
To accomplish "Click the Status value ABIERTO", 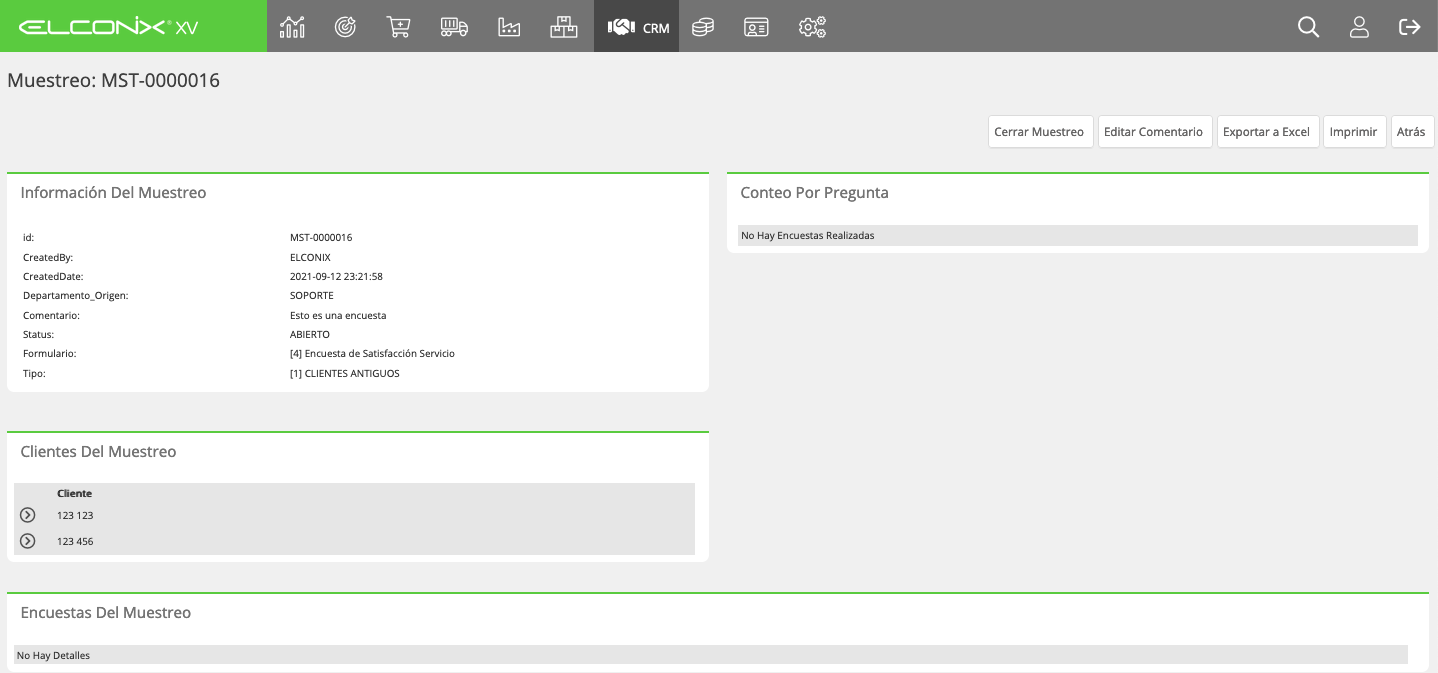I will point(310,335).
